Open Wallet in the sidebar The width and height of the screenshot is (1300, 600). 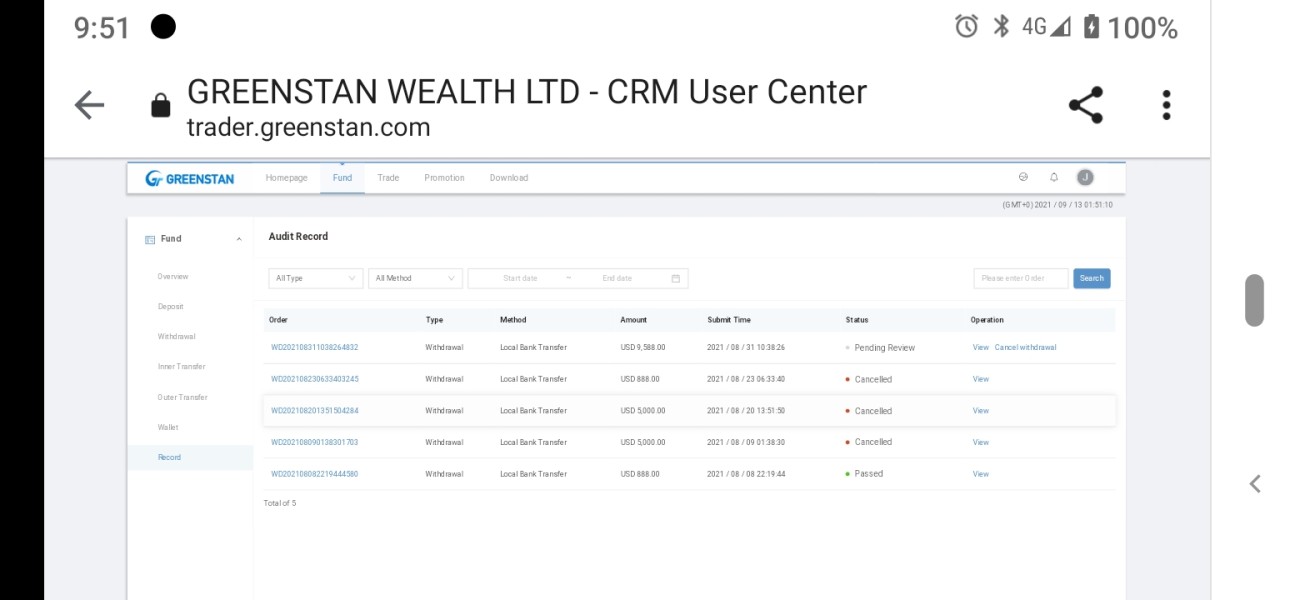pyautogui.click(x=168, y=427)
